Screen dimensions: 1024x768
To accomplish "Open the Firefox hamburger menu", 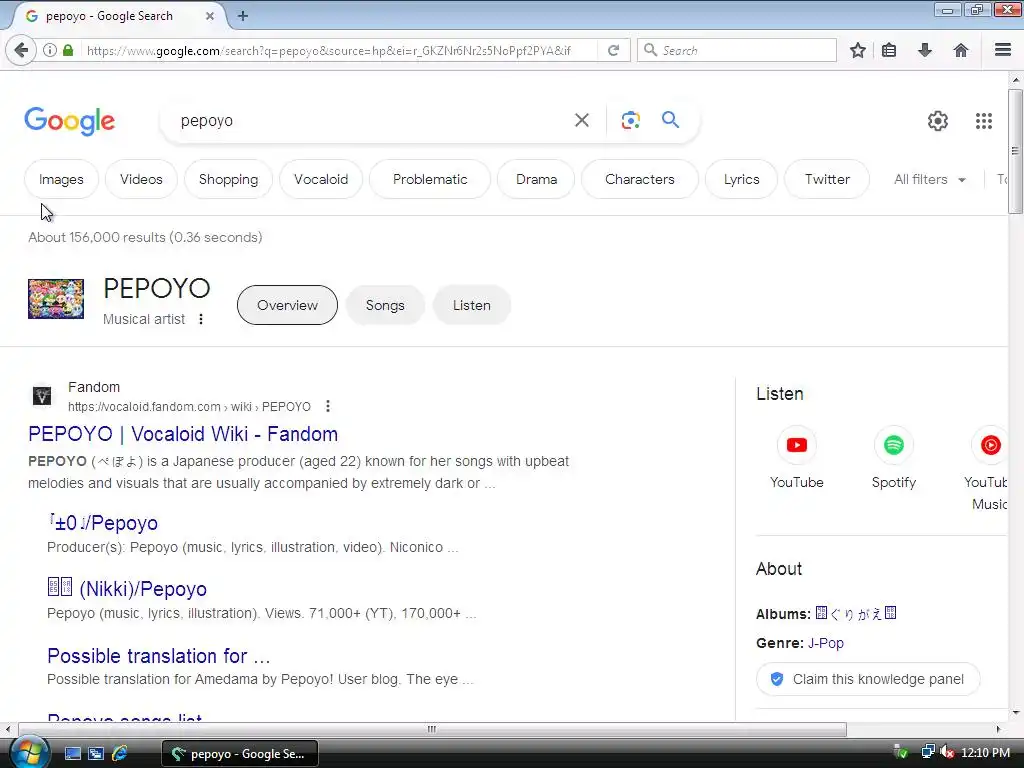I will pos(1002,50).
